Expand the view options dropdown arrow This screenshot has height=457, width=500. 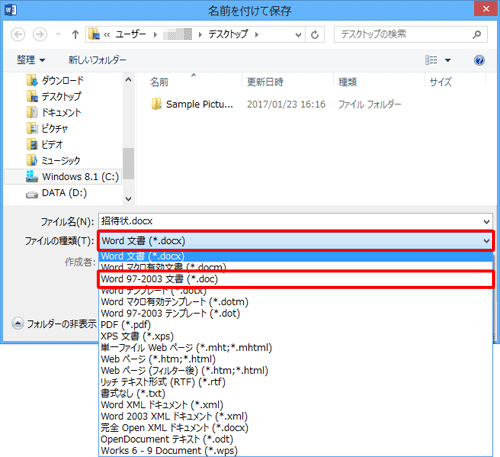click(448, 60)
